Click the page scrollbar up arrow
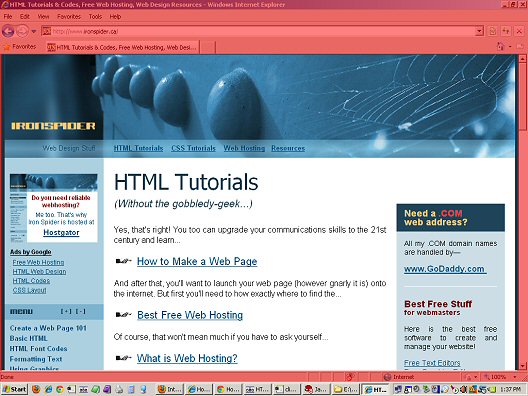 coord(522,59)
